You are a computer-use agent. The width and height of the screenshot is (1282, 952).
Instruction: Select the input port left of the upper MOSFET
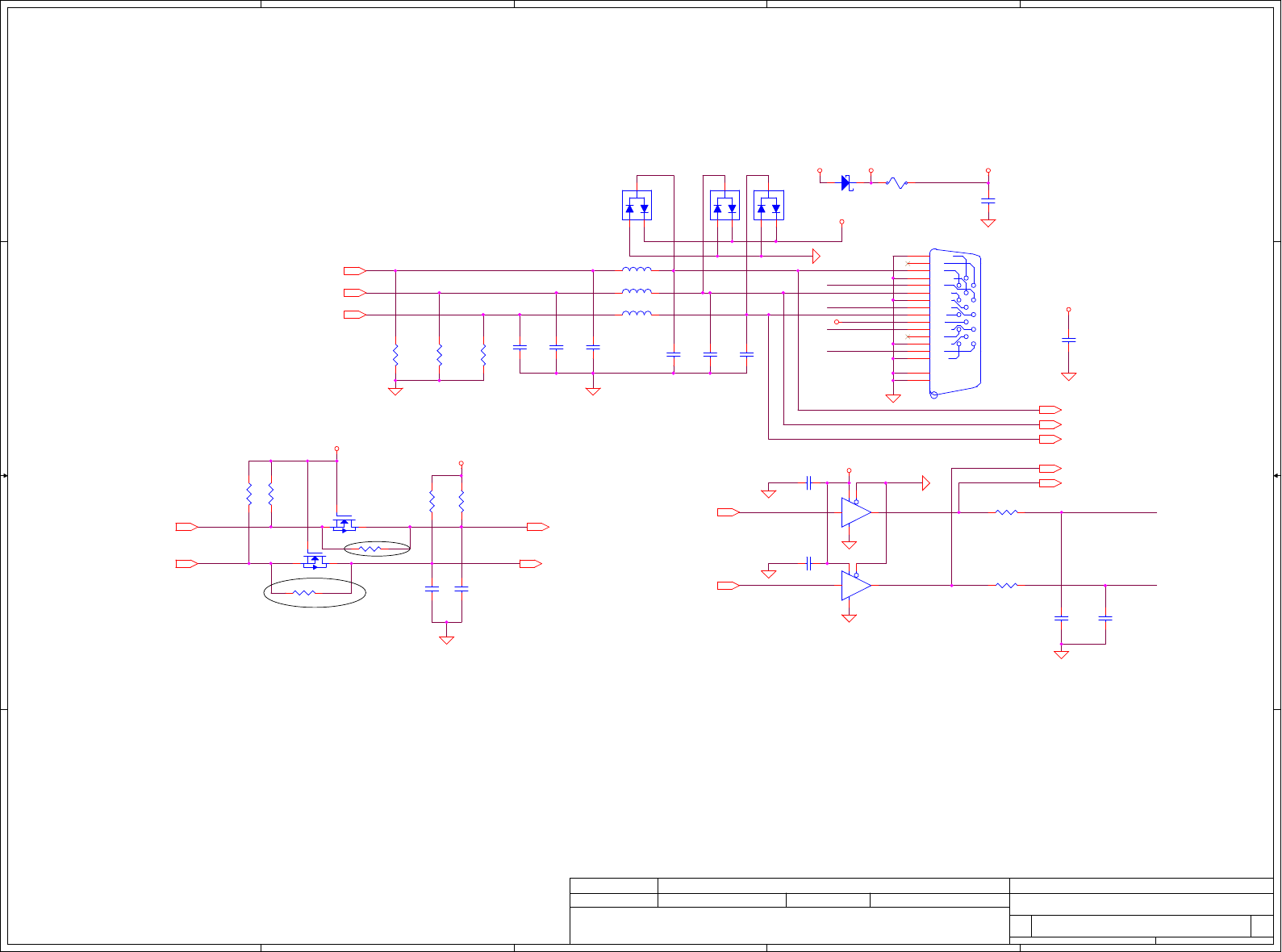(187, 527)
